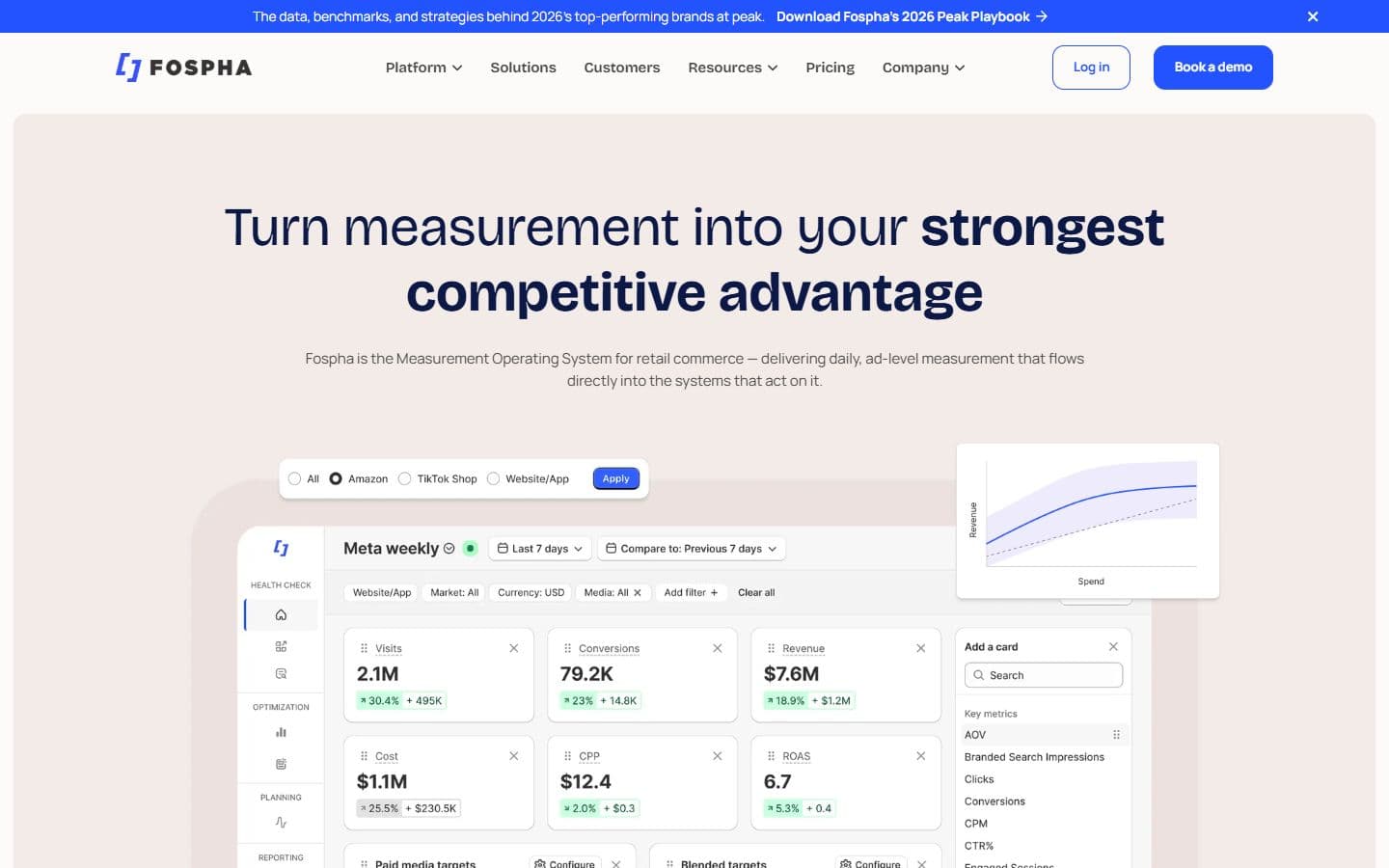Close the Conversions card
The width and height of the screenshot is (1389, 868).
click(718, 648)
